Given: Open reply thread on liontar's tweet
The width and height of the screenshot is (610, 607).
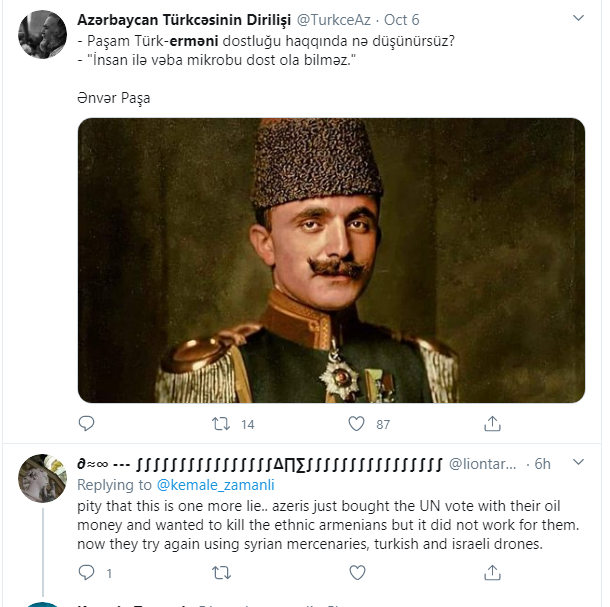Looking at the screenshot, I should [x=86, y=573].
